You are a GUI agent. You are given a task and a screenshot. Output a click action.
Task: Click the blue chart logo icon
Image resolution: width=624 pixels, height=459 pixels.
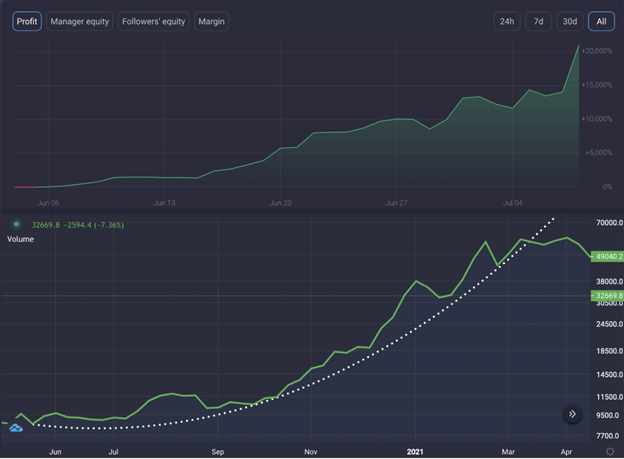pyautogui.click(x=16, y=427)
